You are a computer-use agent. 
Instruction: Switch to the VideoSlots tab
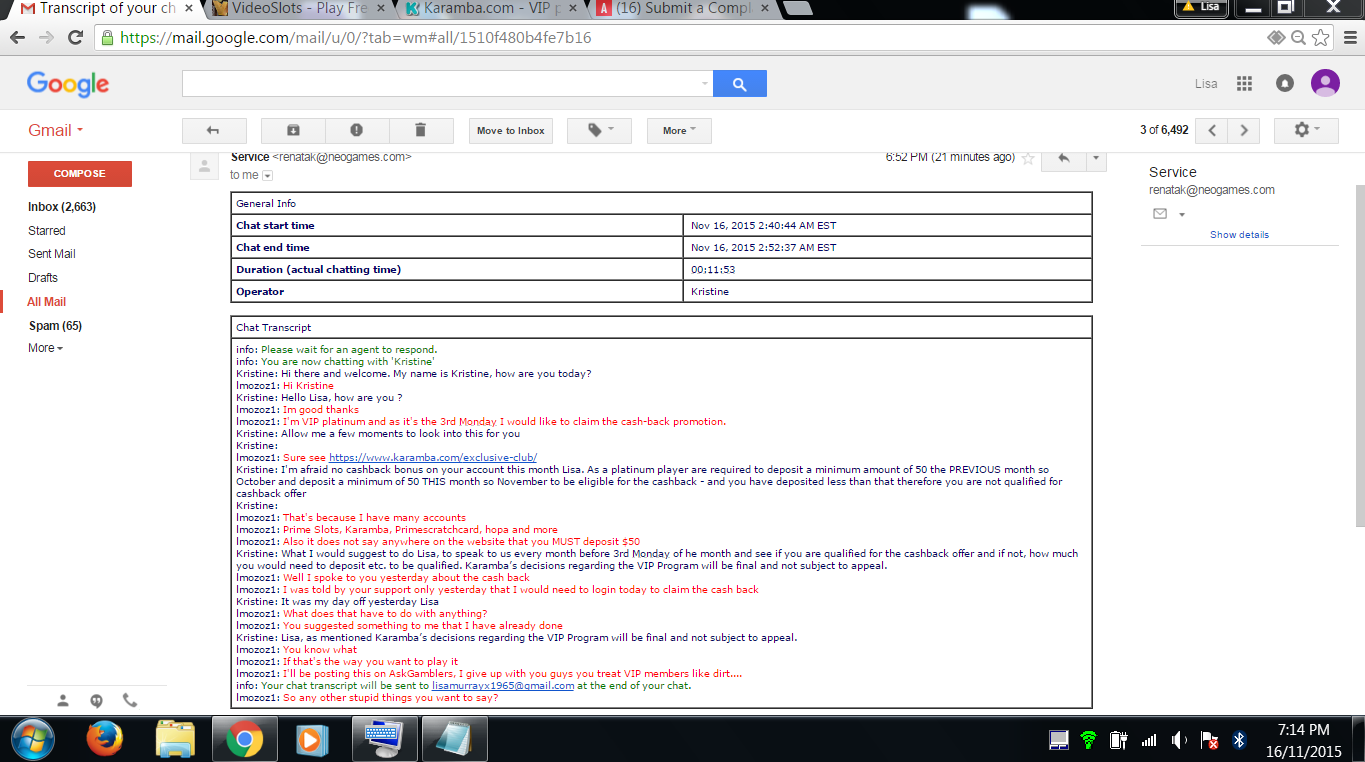299,9
